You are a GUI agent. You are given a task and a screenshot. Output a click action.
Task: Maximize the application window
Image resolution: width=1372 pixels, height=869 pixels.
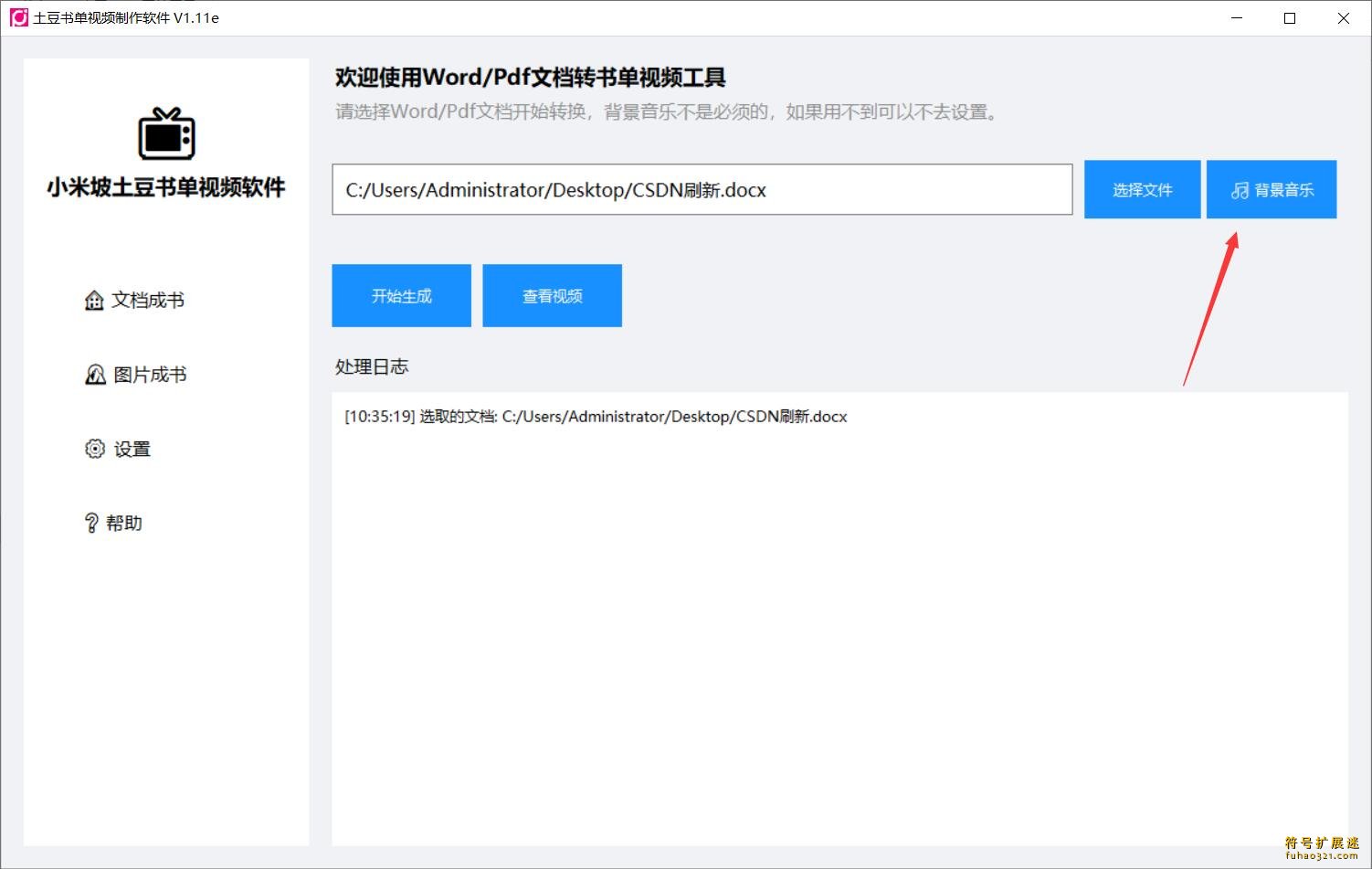point(1290,18)
